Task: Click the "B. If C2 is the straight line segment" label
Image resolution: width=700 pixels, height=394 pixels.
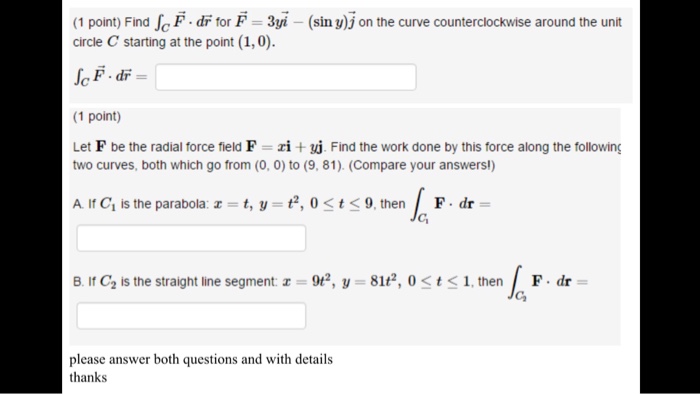Action: (175, 282)
